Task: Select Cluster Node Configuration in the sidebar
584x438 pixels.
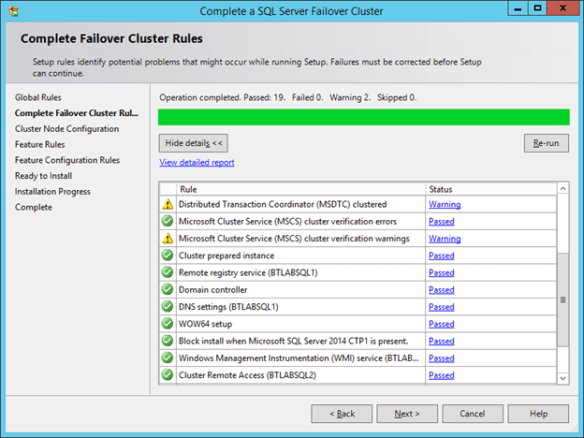Action: coord(67,129)
